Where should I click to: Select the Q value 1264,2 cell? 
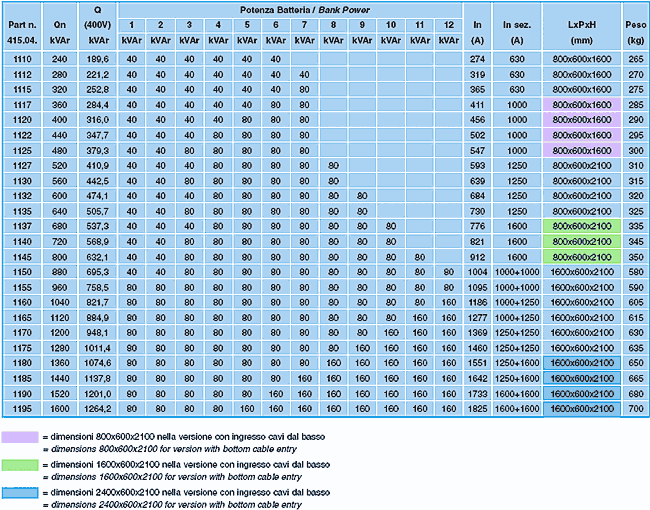[97, 409]
